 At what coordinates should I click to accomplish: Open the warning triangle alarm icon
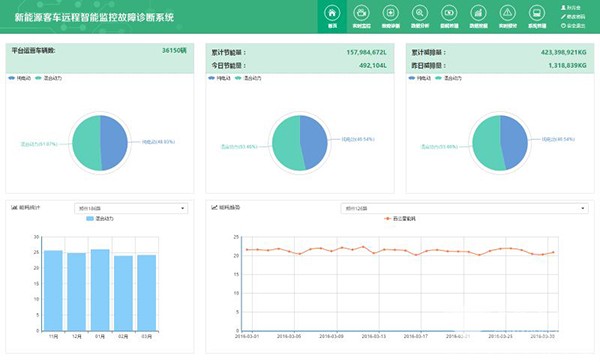[x=507, y=13]
